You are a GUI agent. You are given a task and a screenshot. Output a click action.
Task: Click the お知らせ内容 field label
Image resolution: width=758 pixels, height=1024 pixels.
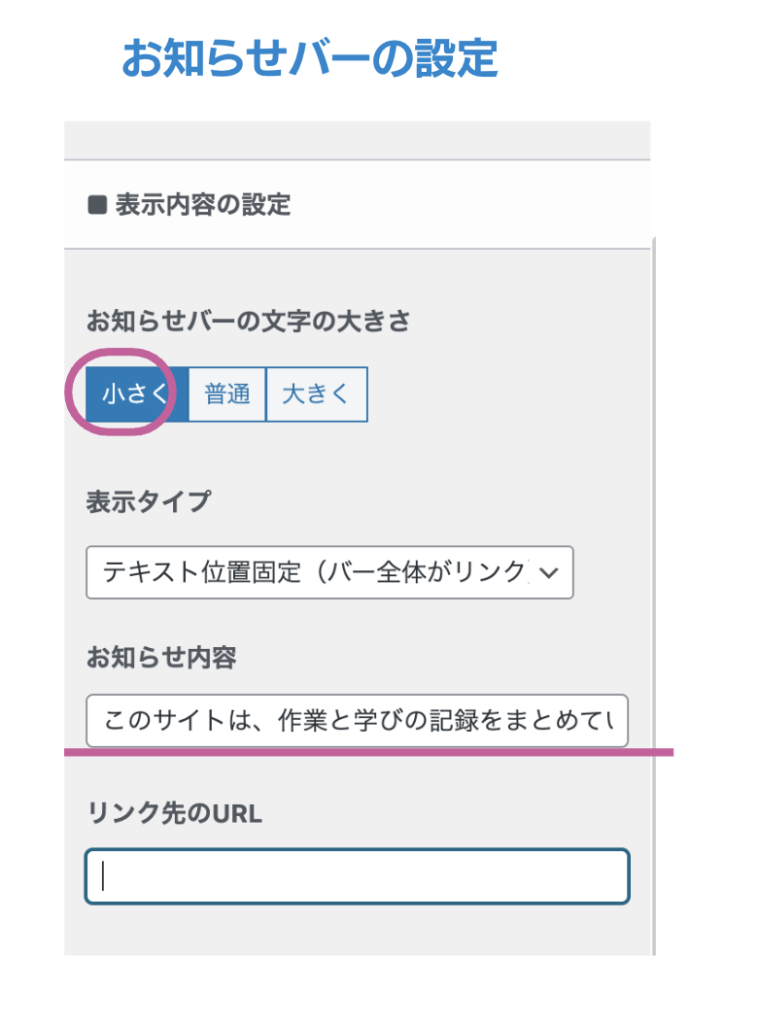coord(161,659)
